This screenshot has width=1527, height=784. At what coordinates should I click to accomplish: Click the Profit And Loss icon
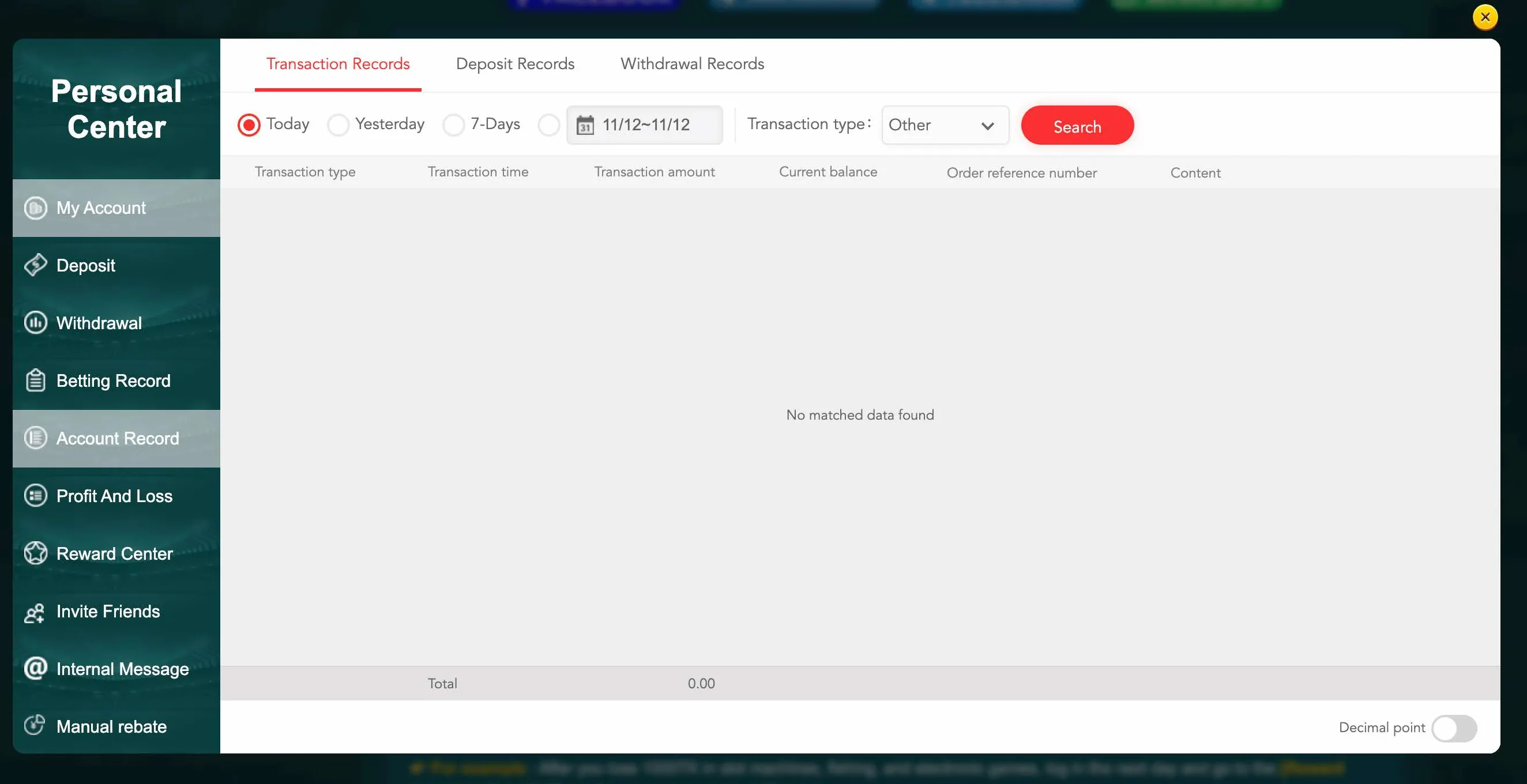[36, 495]
